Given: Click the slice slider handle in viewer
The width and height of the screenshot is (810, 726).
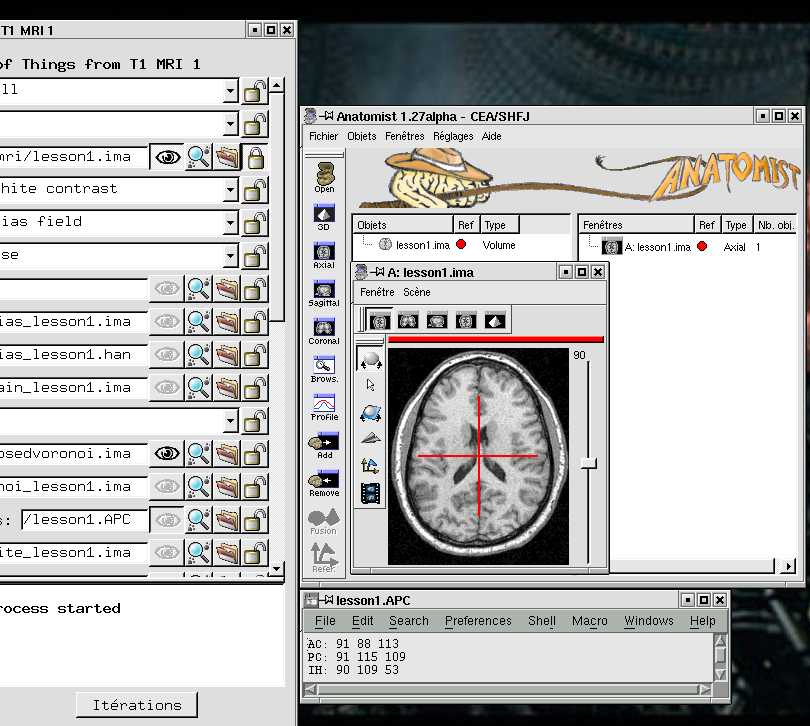Looking at the screenshot, I should (589, 463).
